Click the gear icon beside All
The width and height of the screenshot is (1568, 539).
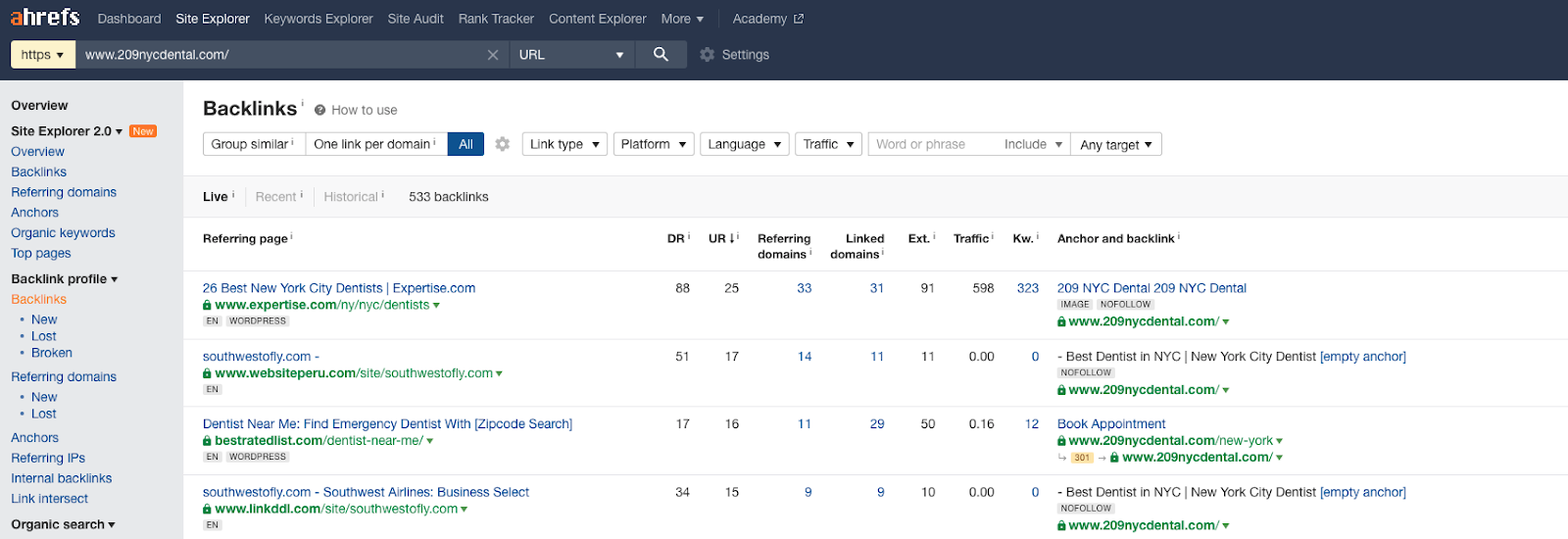(x=503, y=144)
